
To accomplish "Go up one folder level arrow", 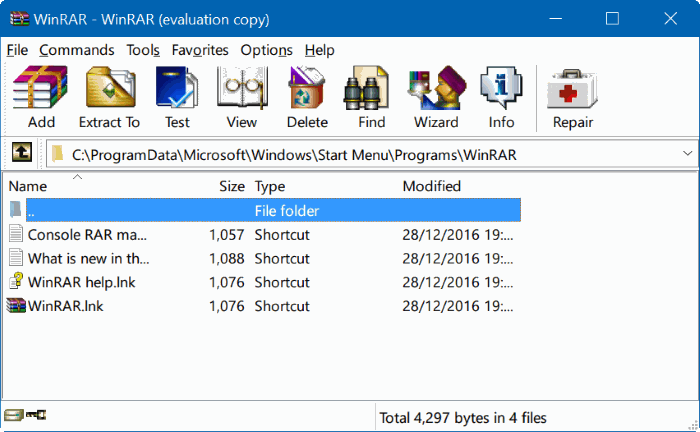I will pyautogui.click(x=21, y=153).
